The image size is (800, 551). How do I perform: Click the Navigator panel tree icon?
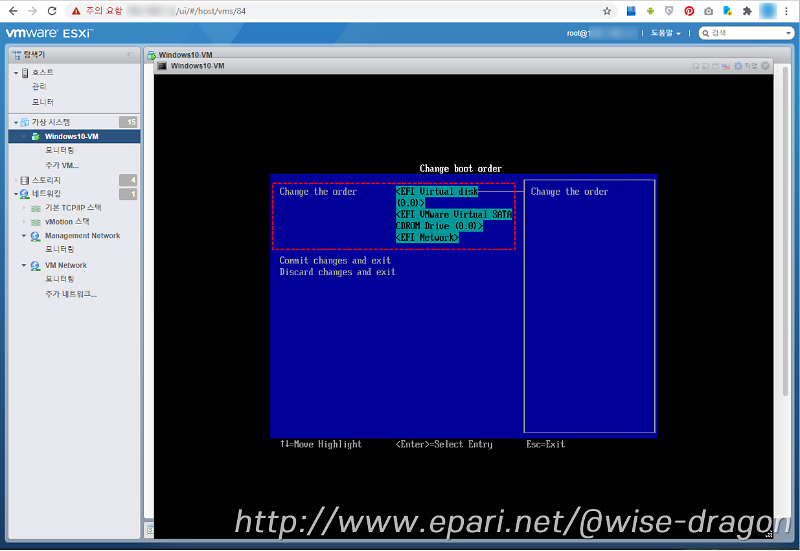[x=17, y=55]
